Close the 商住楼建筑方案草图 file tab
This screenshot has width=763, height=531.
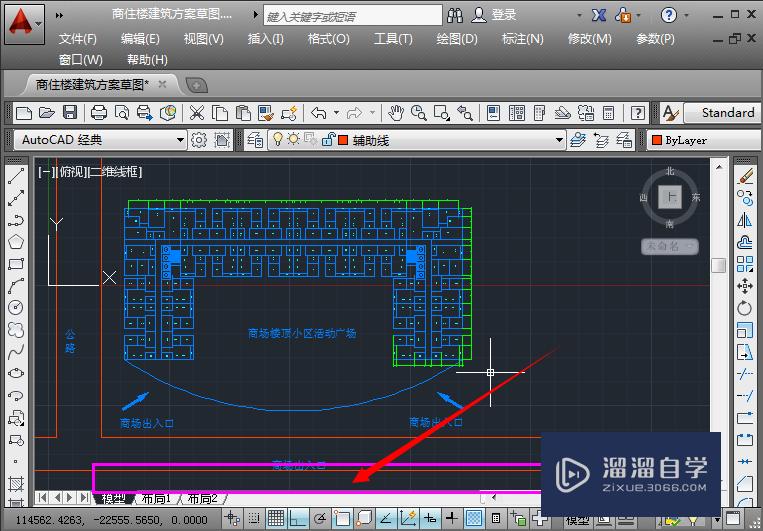[x=163, y=85]
